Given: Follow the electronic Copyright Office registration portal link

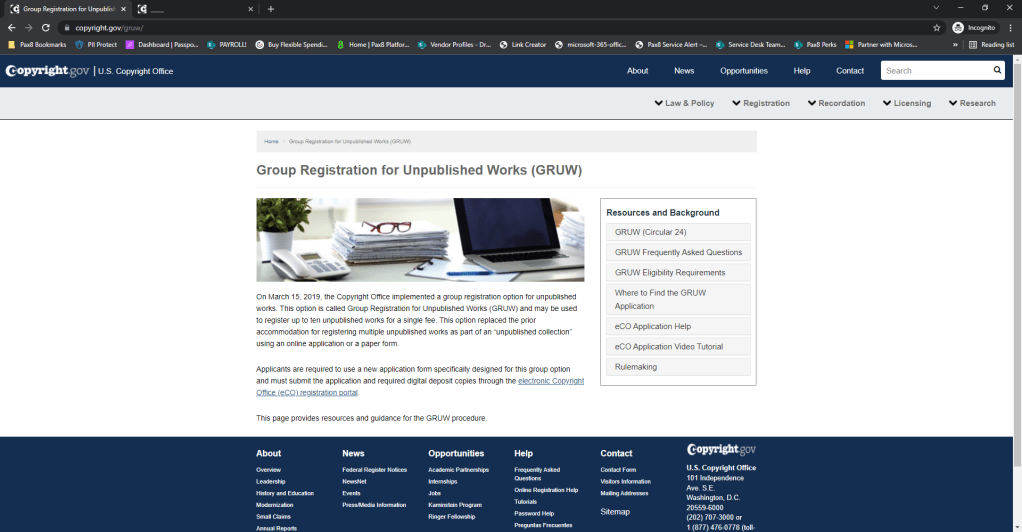Looking at the screenshot, I should pyautogui.click(x=550, y=381).
